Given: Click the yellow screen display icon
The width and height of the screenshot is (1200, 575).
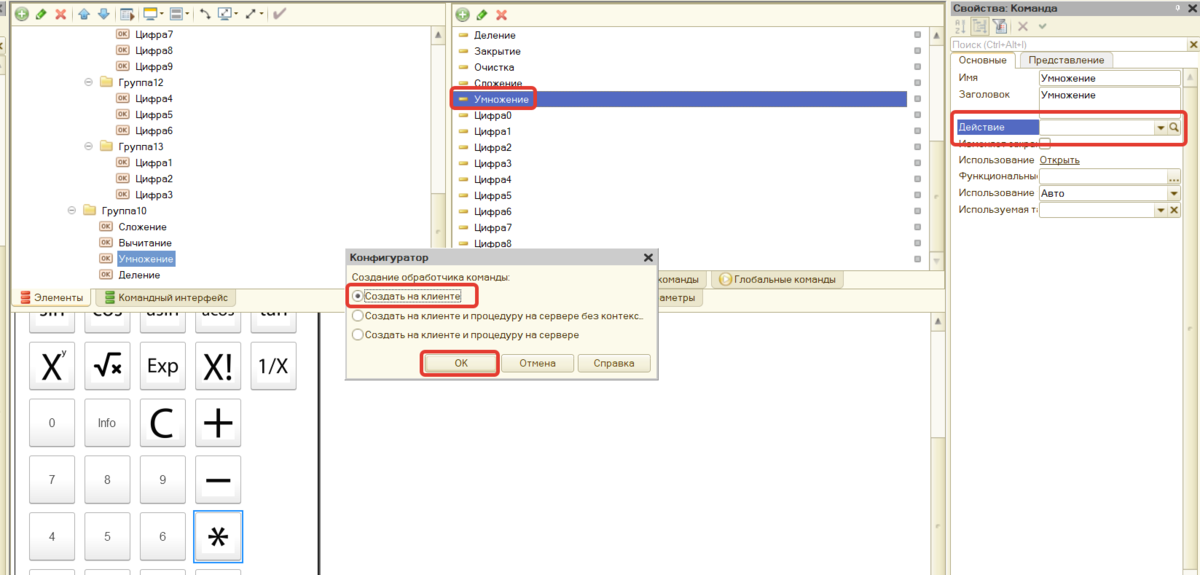Looking at the screenshot, I should click(151, 15).
